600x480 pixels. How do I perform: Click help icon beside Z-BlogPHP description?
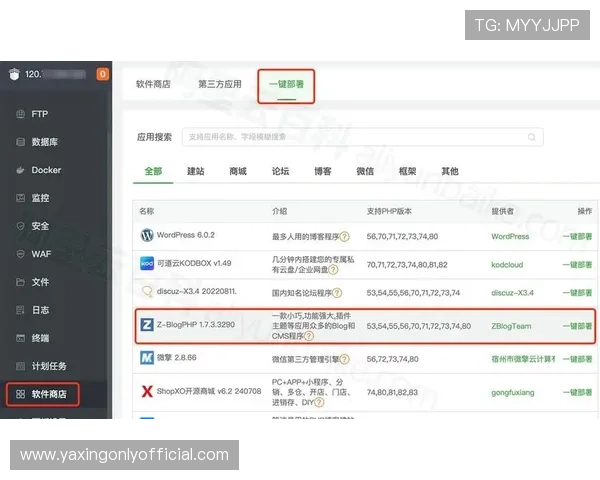[x=309, y=336]
